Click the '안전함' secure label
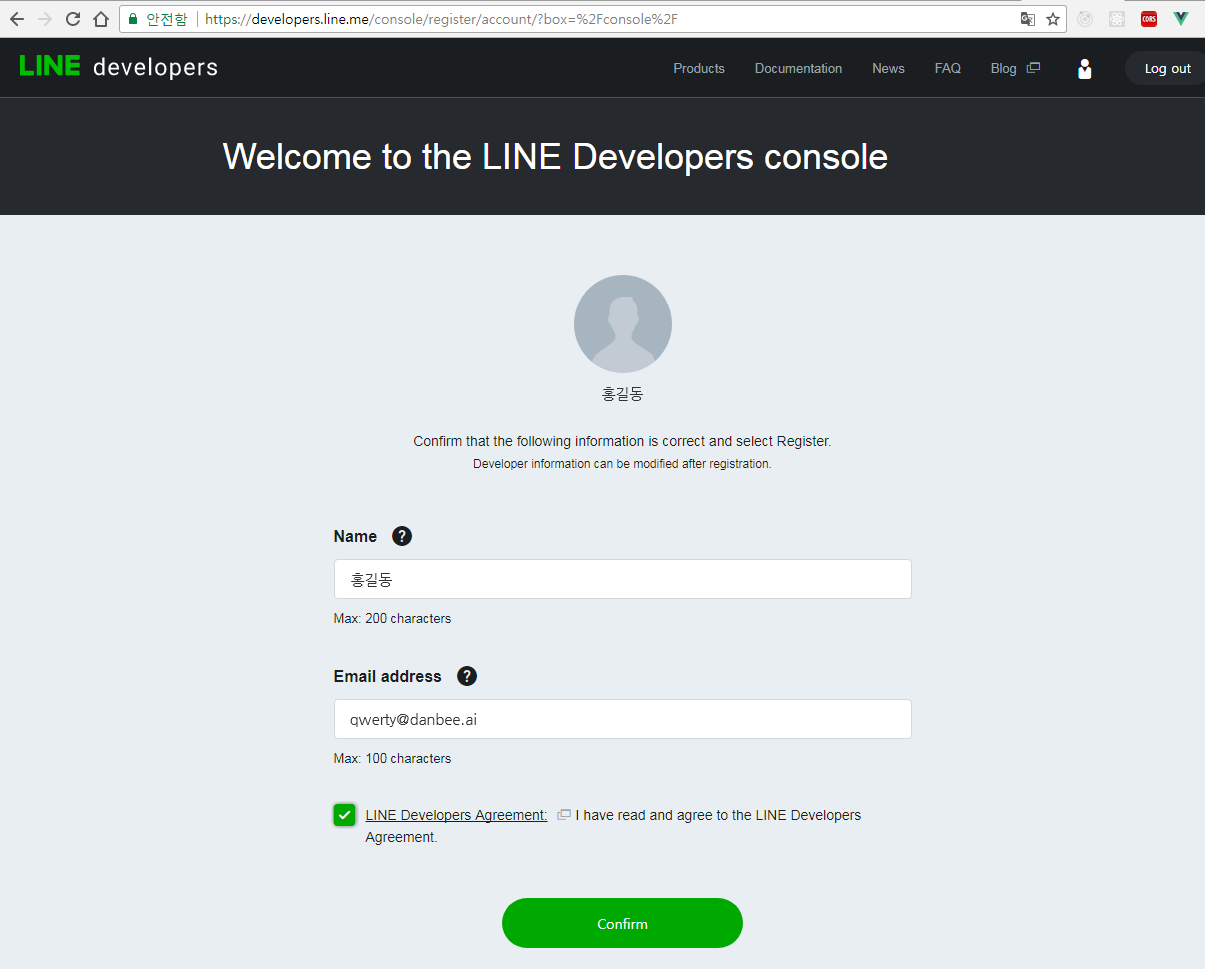 pyautogui.click(x=166, y=19)
